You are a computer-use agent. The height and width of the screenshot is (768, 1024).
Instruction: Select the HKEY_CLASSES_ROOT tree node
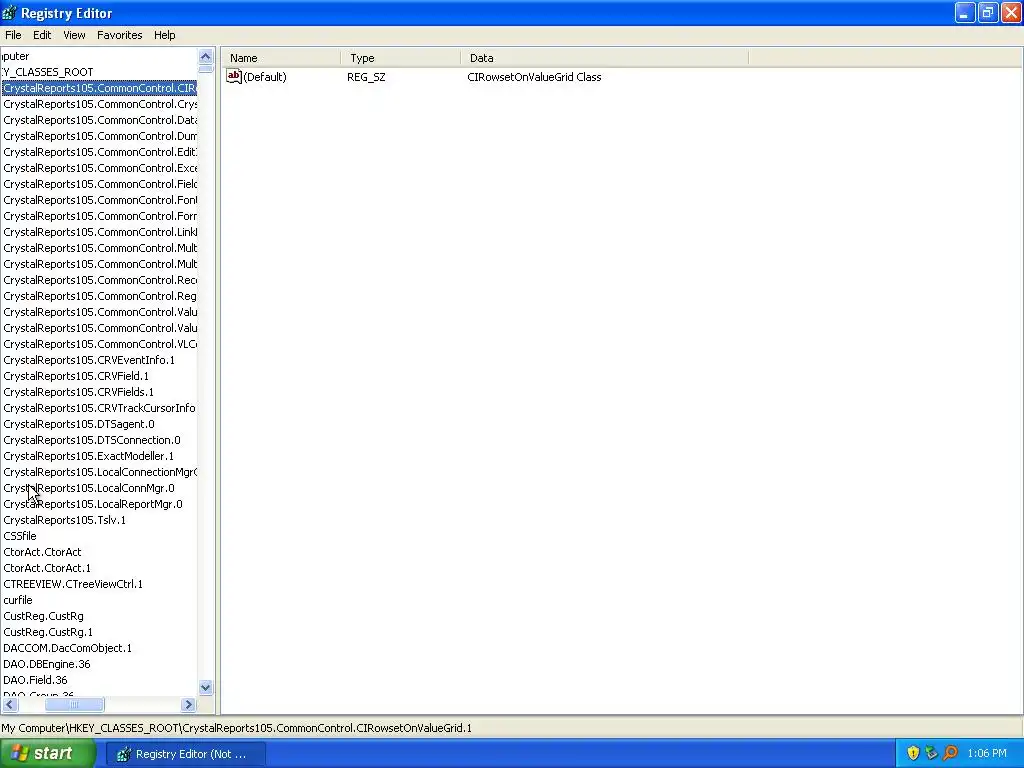48,72
